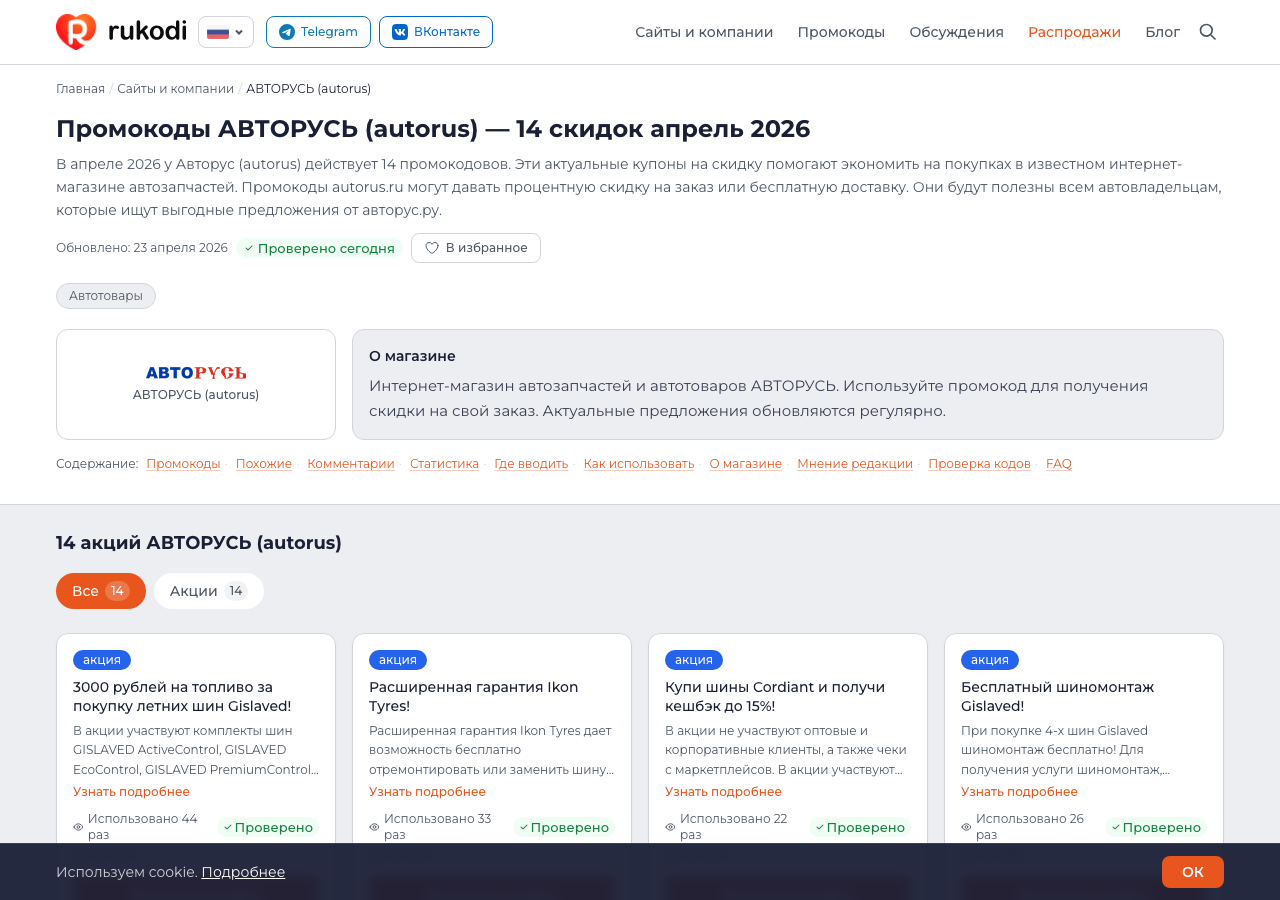Viewport: 1280px width, 900px height.
Task: Click «Подробнее» in the cookie banner
Action: pos(242,871)
